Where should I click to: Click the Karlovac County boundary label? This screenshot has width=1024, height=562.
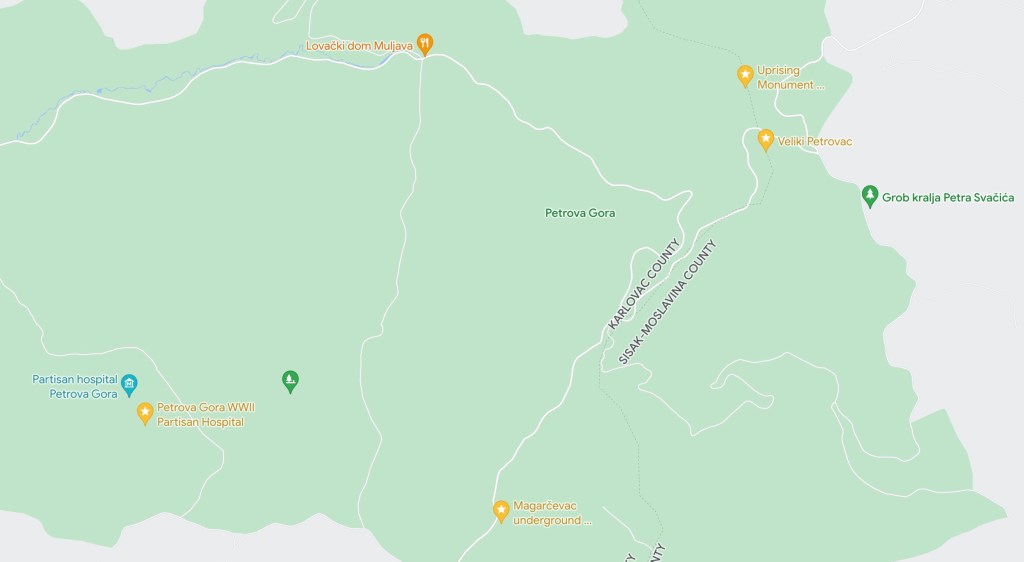(644, 284)
